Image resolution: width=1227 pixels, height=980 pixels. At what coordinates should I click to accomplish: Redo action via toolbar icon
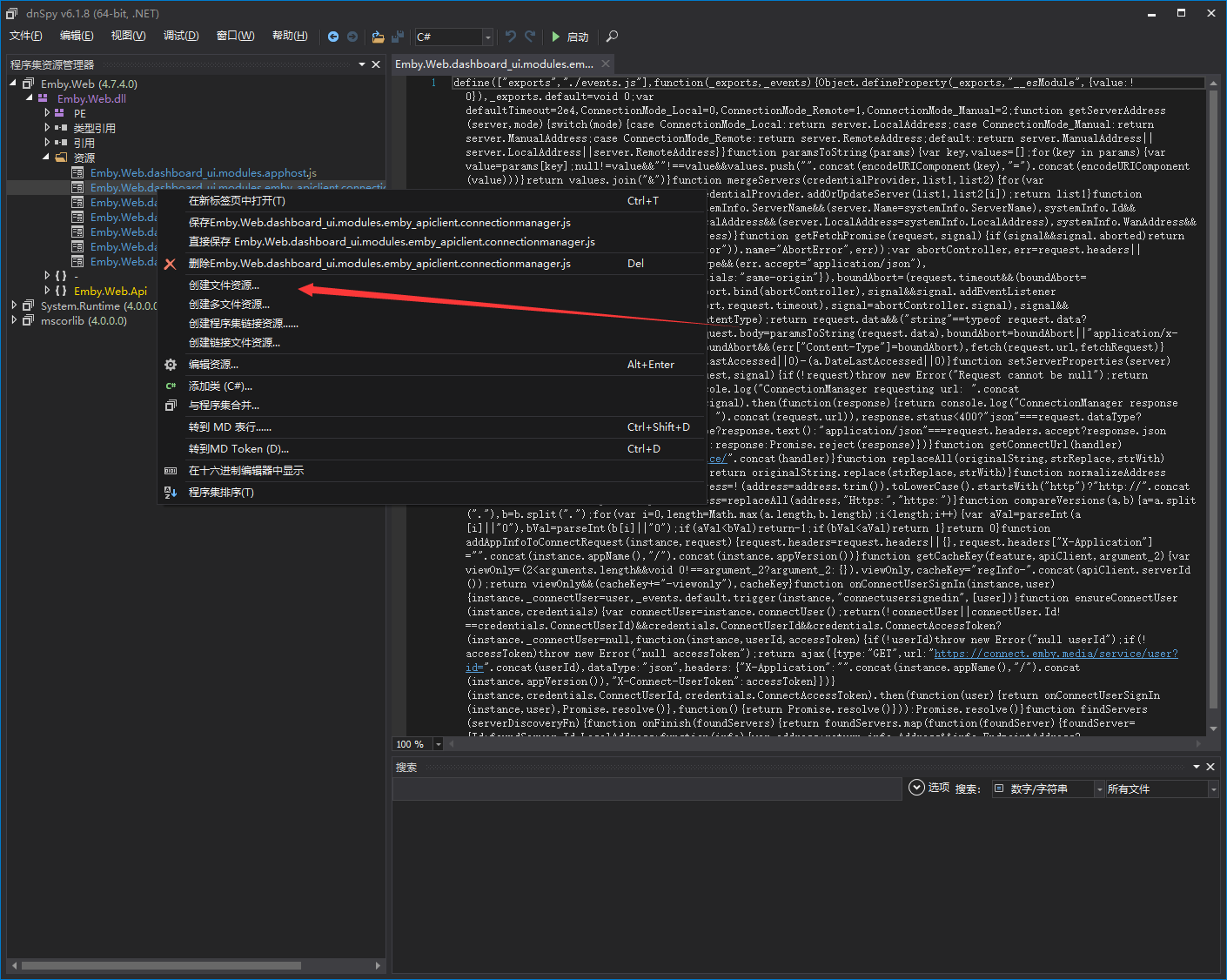[530, 37]
